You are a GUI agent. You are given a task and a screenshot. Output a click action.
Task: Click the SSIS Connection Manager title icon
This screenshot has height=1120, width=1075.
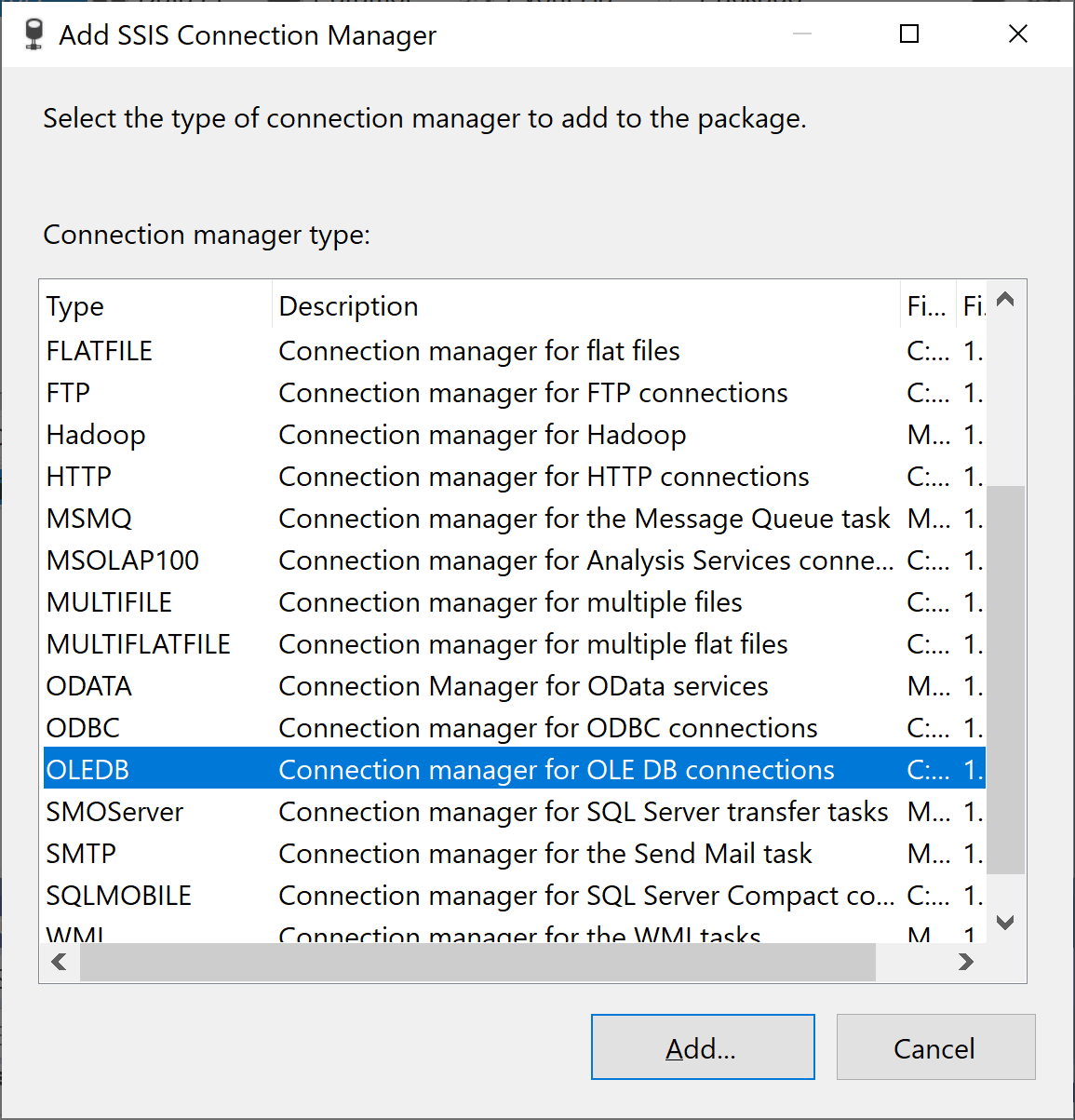coord(34,35)
